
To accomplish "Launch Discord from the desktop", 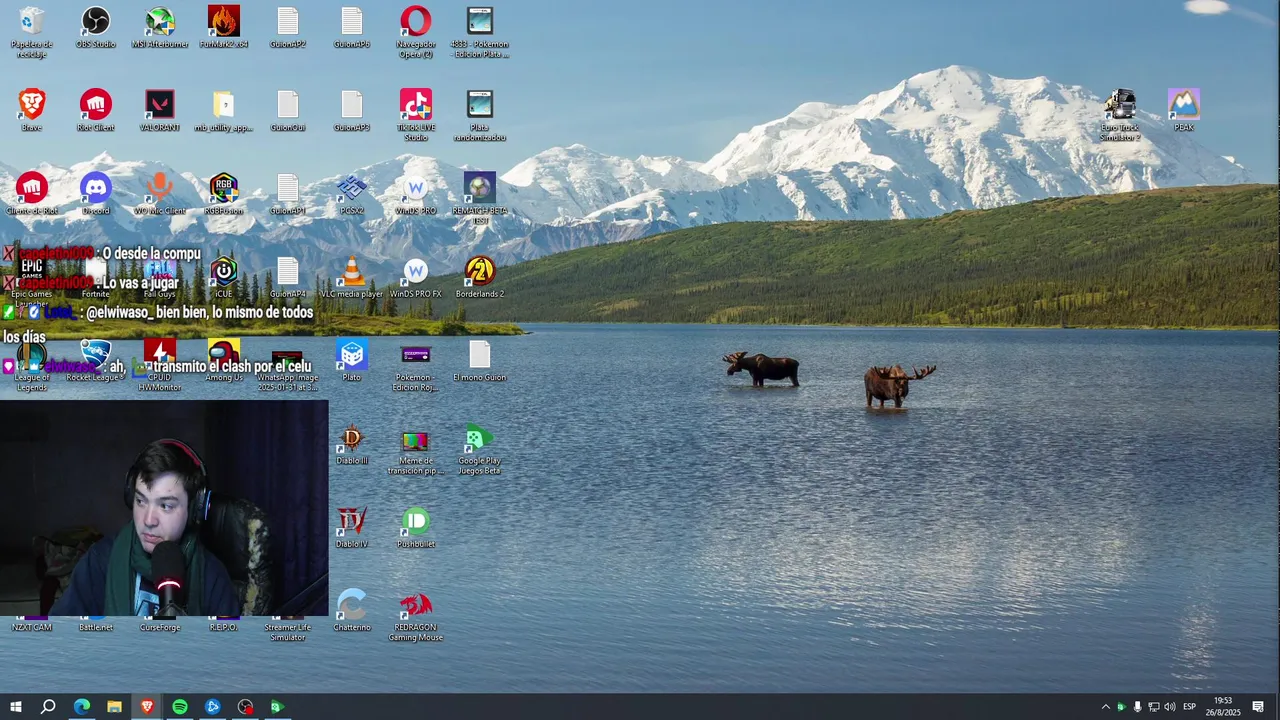I will coord(96,193).
